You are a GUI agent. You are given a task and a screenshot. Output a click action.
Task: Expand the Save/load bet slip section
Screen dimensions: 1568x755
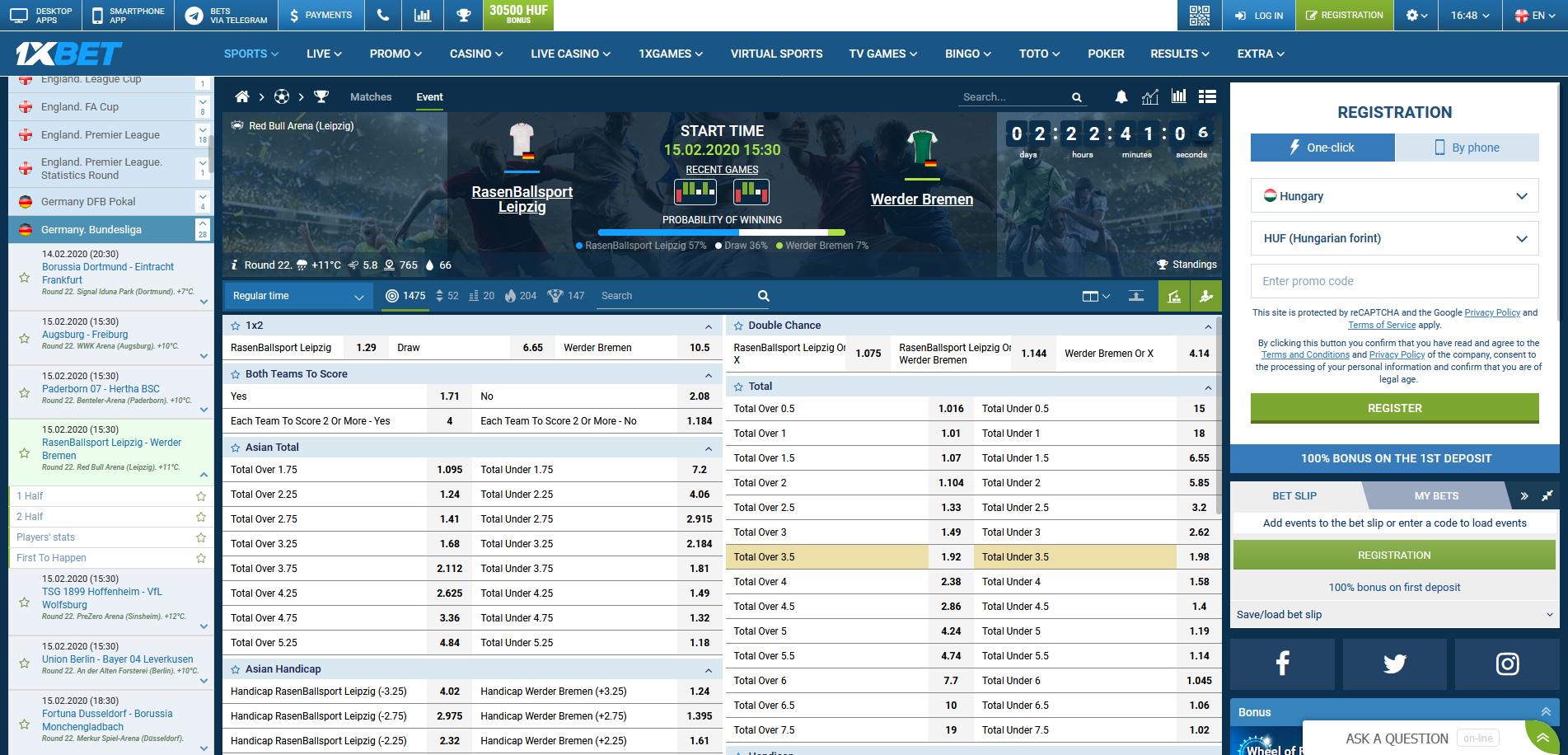1394,615
